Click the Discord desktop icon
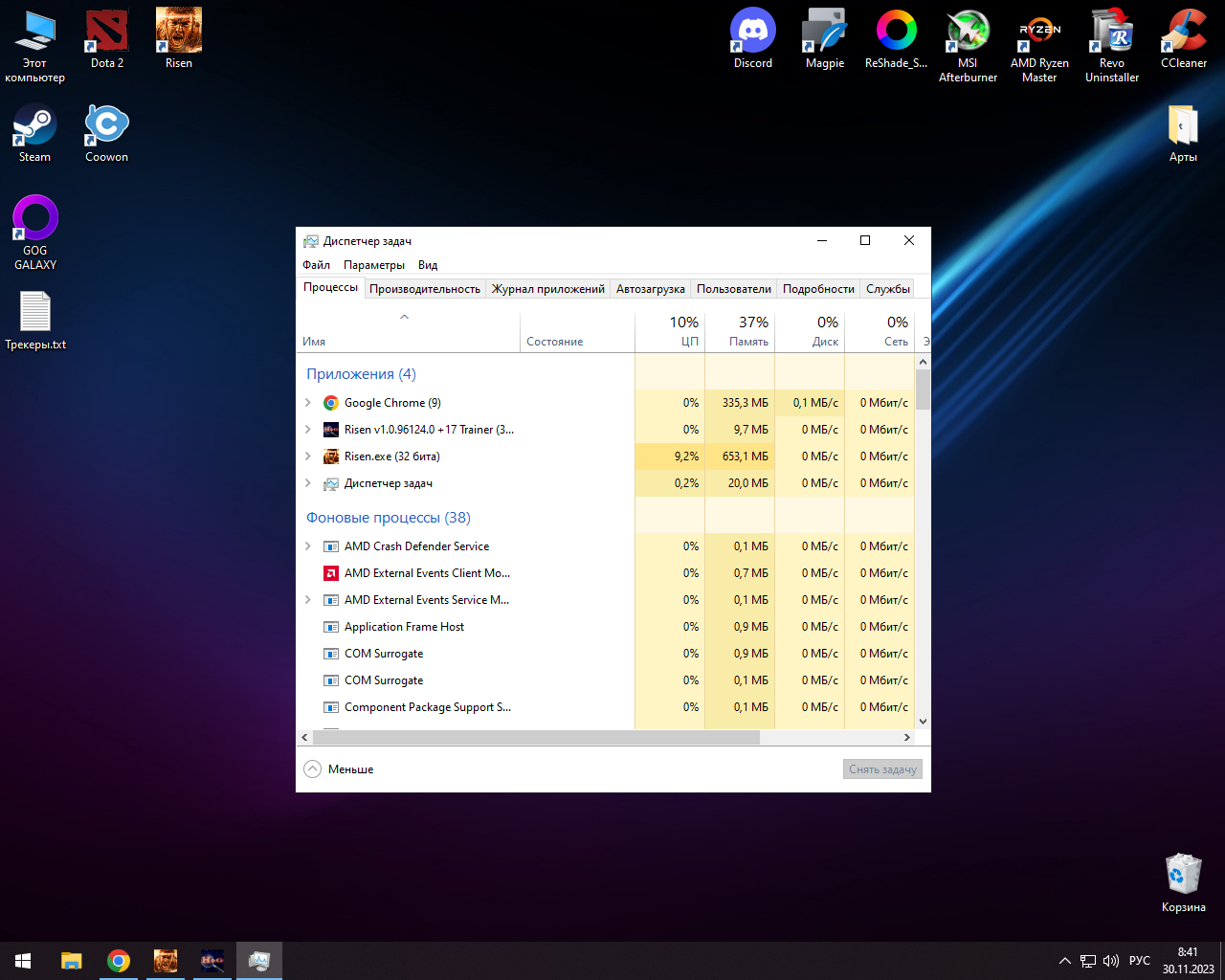 coord(753,38)
